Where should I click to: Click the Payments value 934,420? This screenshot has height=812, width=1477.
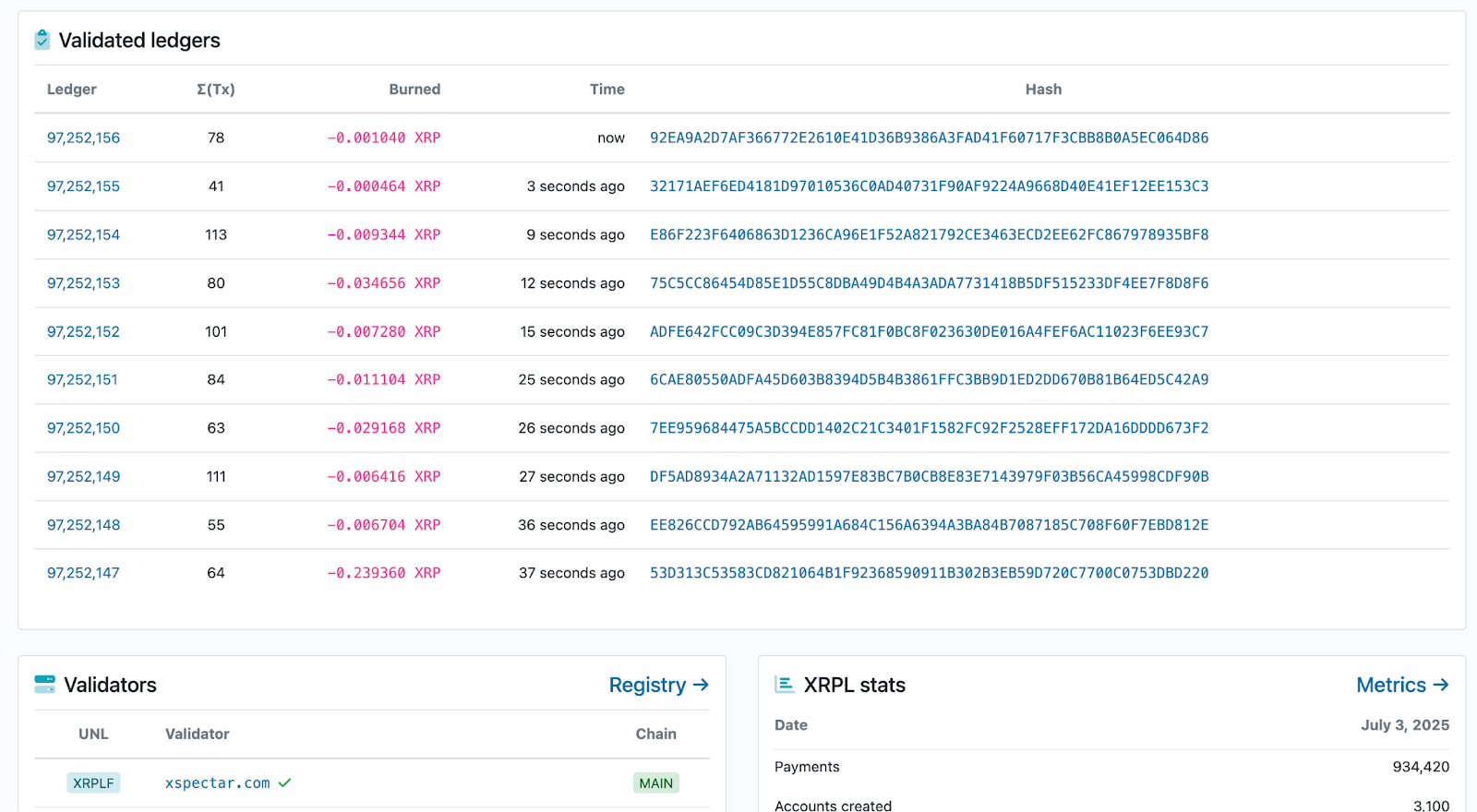click(x=1421, y=767)
